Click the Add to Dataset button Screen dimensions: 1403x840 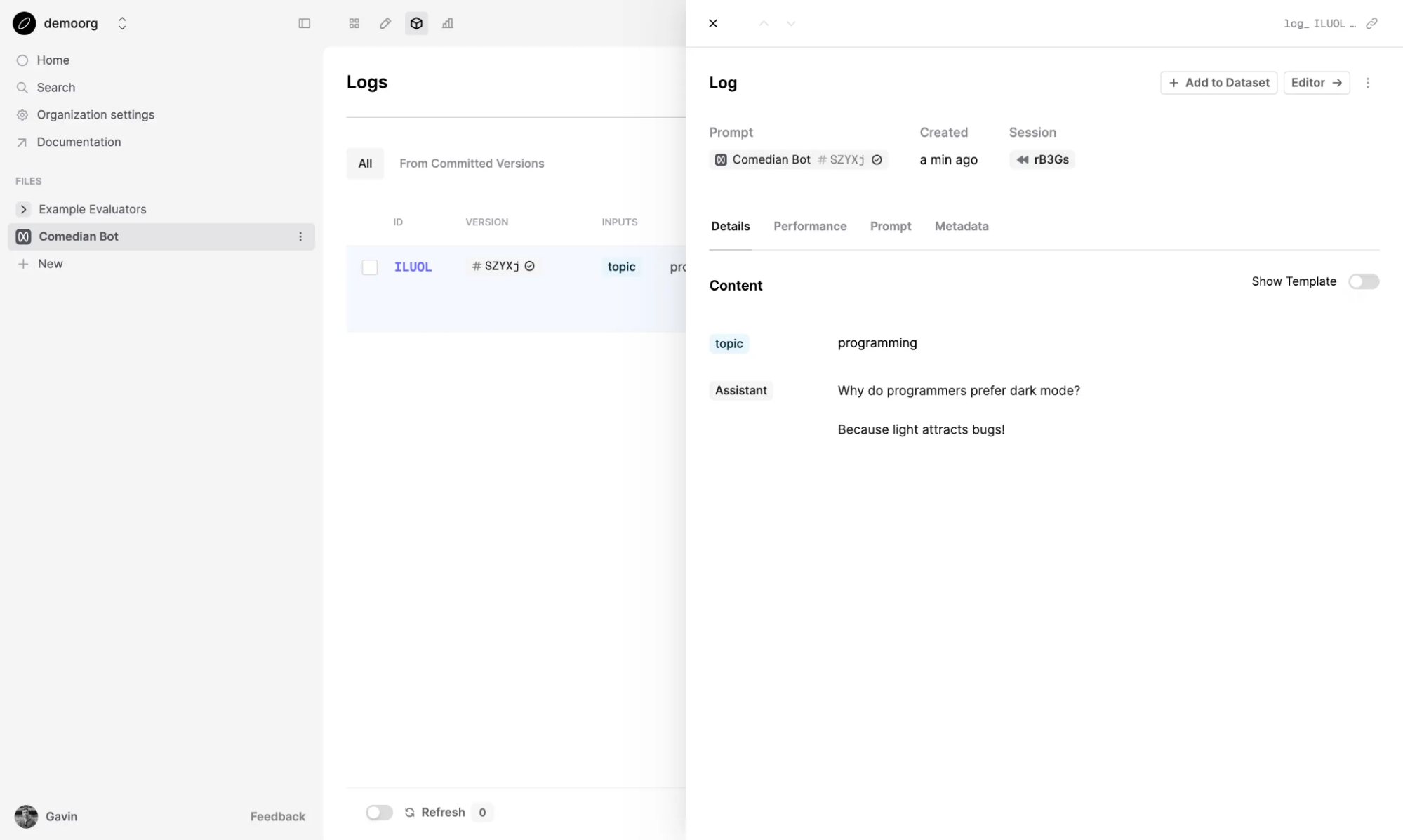[1218, 82]
